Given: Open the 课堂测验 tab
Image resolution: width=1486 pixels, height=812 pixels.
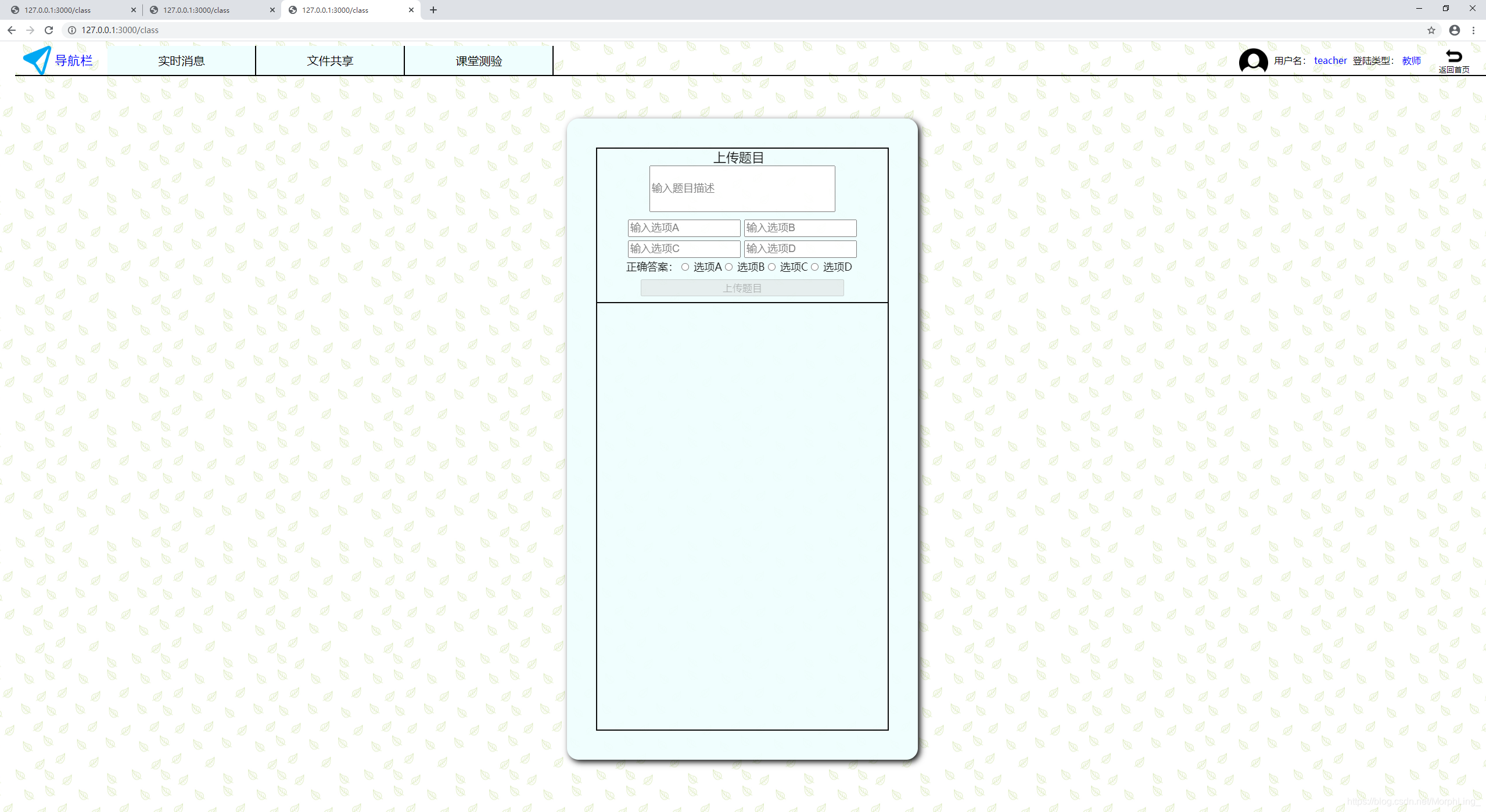Looking at the screenshot, I should point(479,61).
